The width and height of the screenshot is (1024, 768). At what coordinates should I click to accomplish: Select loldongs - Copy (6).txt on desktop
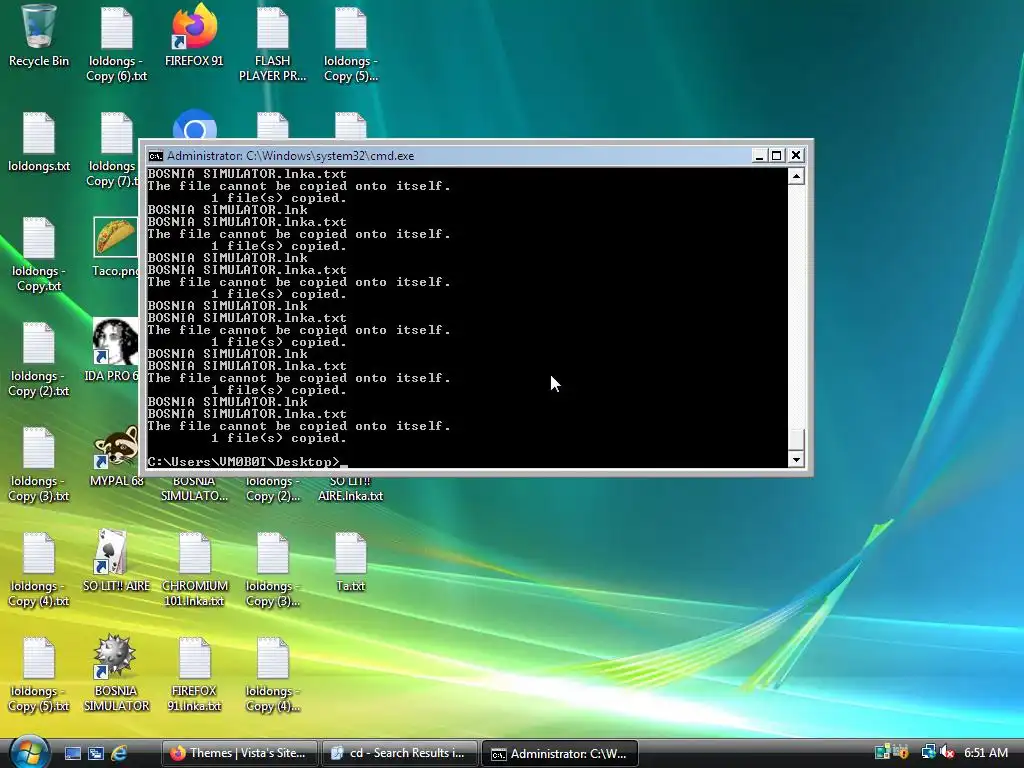tap(116, 44)
